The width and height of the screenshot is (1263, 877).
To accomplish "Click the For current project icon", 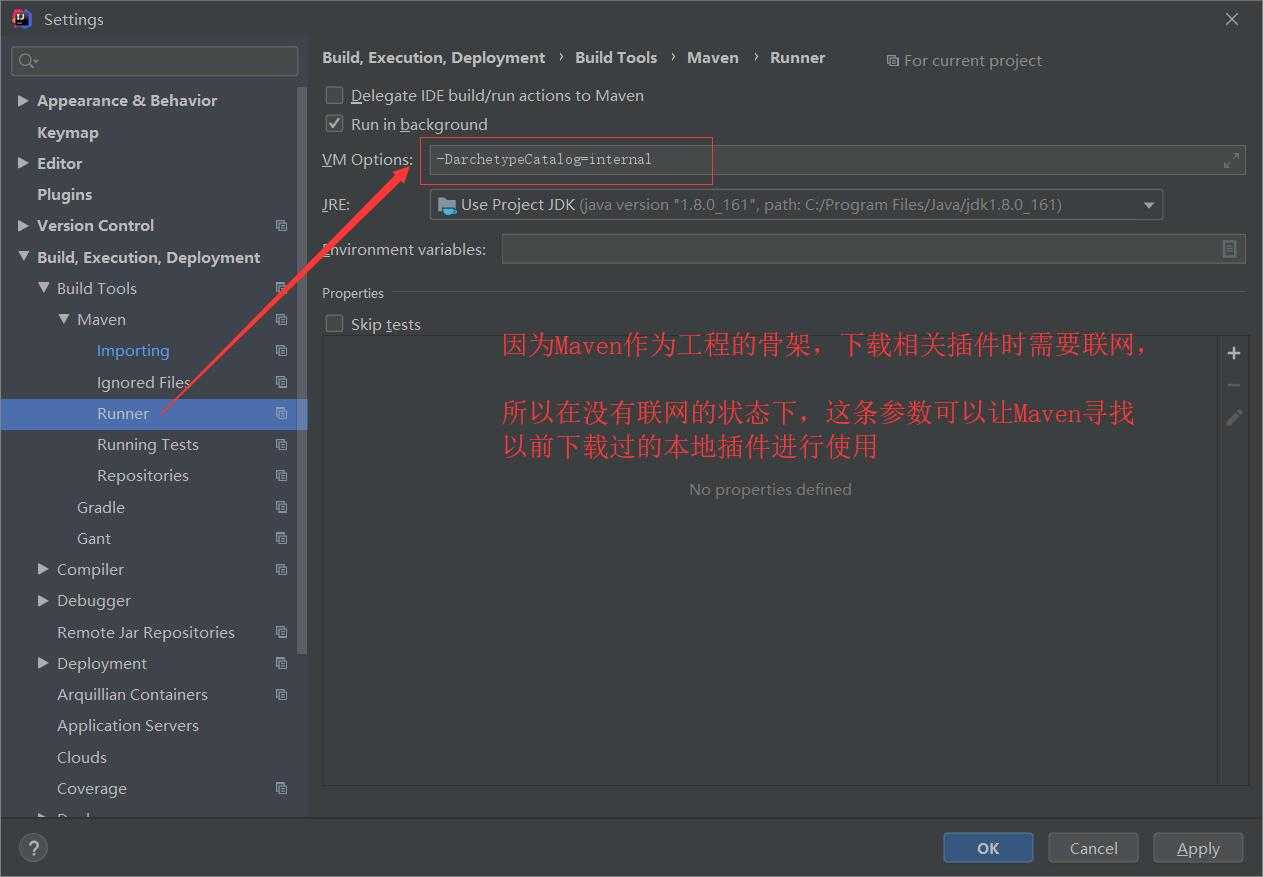I will pyautogui.click(x=892, y=61).
